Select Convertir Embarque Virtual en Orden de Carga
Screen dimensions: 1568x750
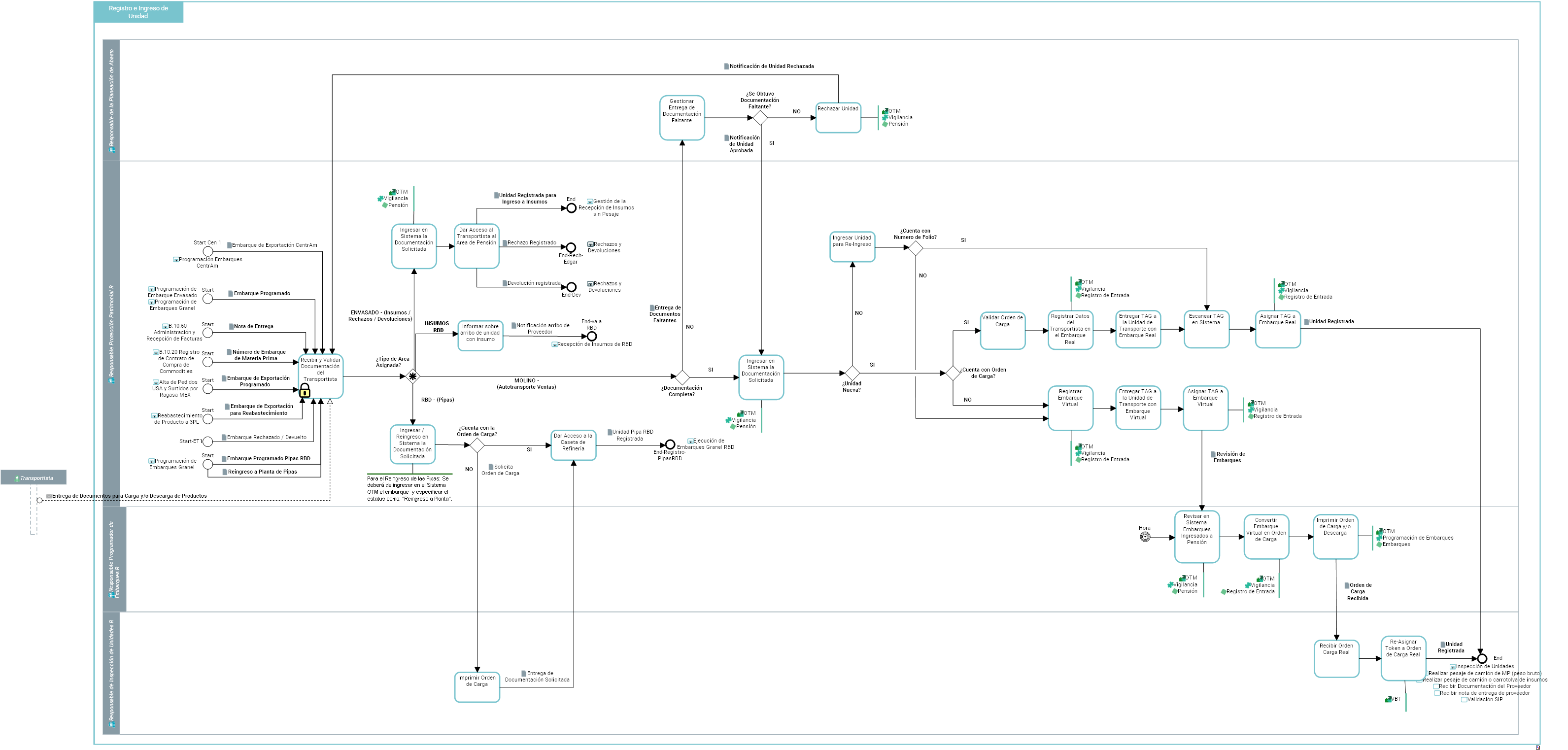coord(1266,537)
